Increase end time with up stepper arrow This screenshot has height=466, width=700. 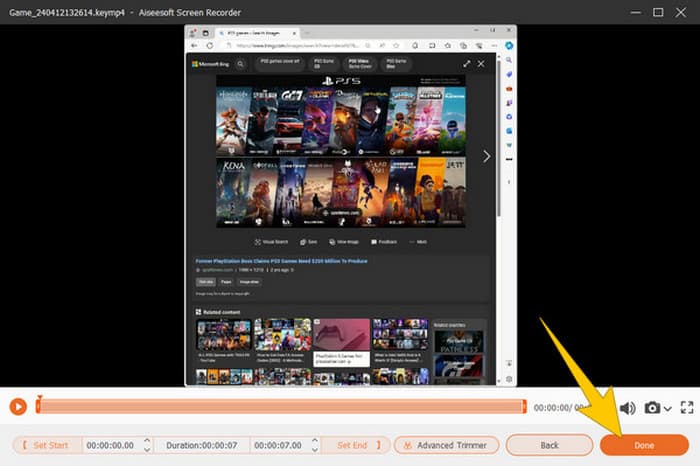[315, 441]
